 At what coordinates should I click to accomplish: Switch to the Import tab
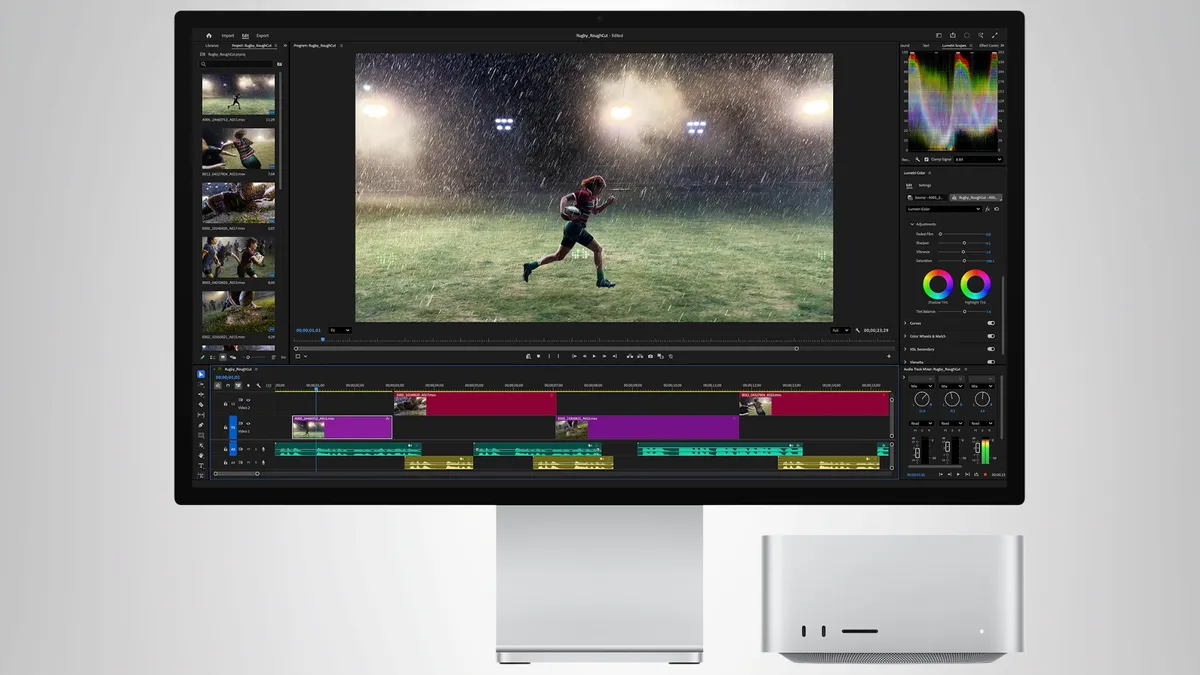[228, 35]
